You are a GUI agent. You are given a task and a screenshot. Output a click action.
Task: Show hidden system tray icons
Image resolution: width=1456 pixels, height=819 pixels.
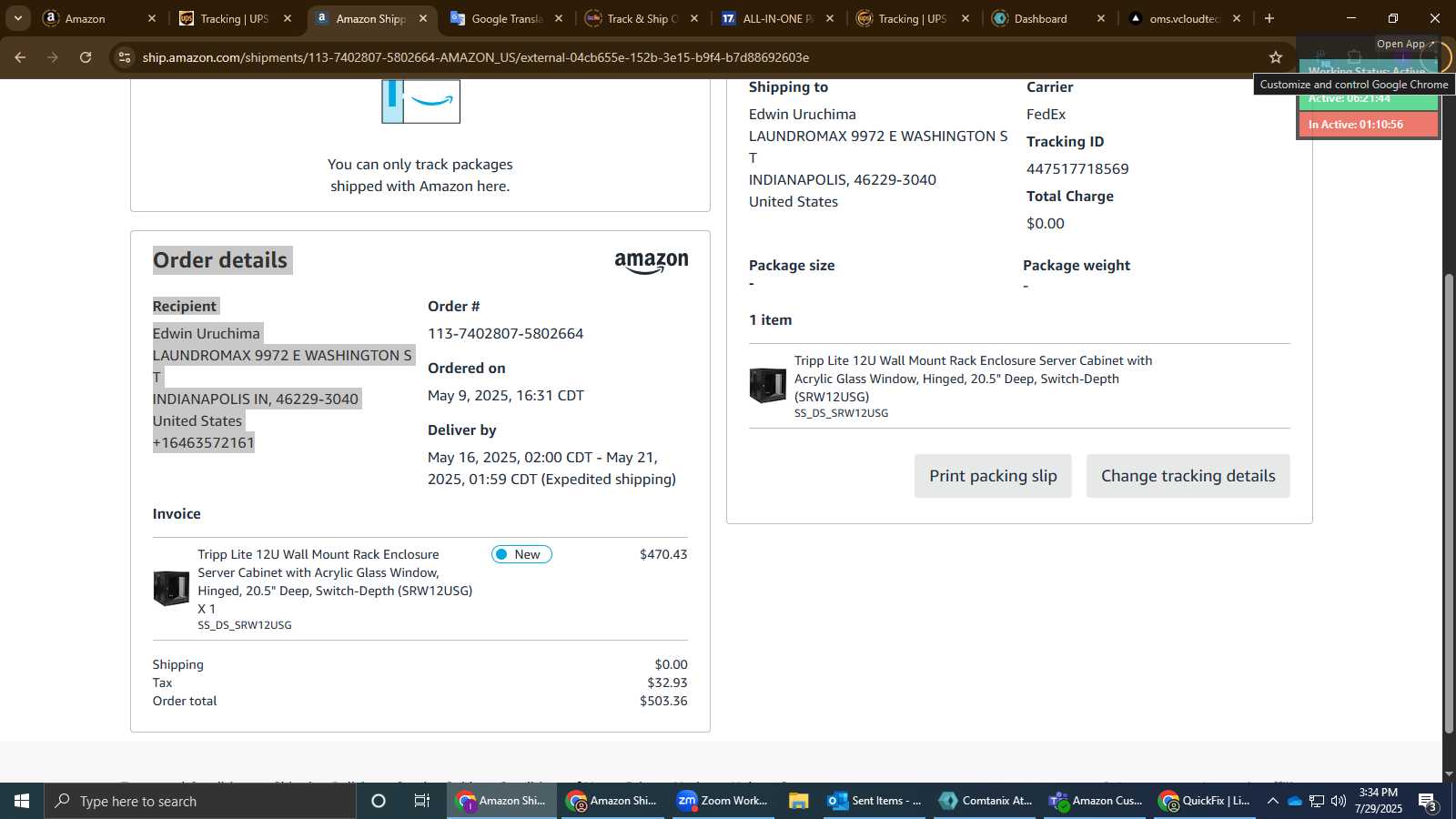(x=1272, y=801)
